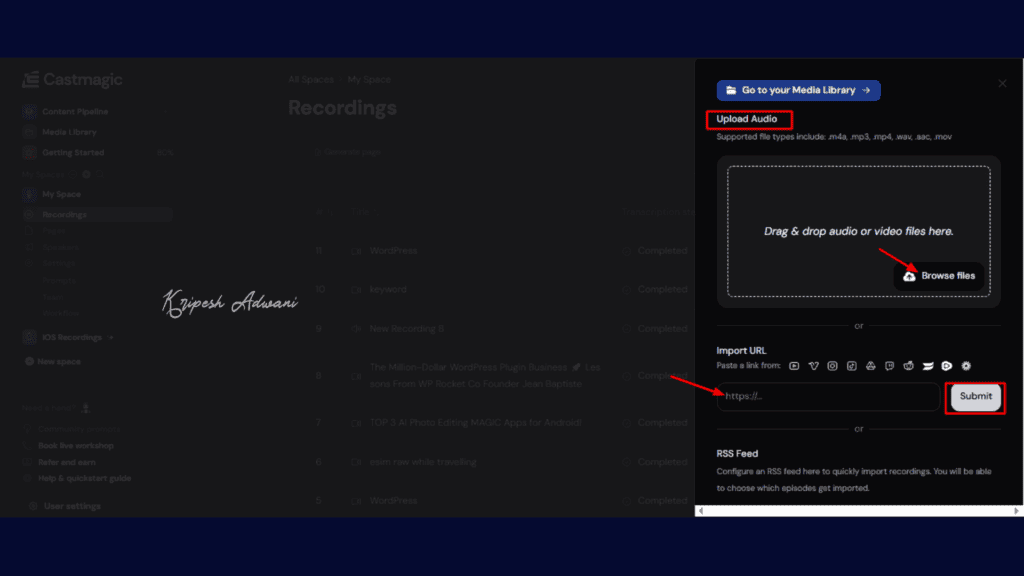This screenshot has height=576, width=1024.
Task: Click the Instagram source icon
Action: point(832,365)
